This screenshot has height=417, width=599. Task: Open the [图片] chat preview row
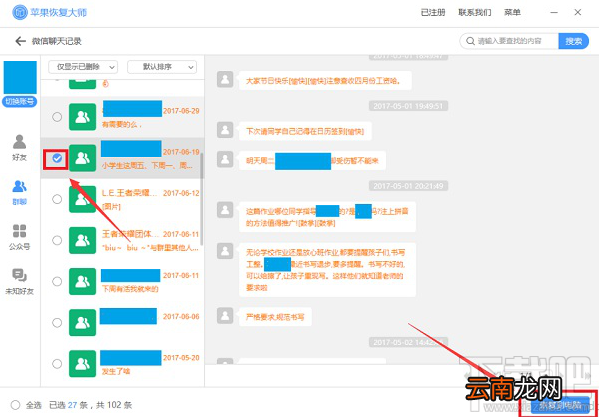point(111,207)
